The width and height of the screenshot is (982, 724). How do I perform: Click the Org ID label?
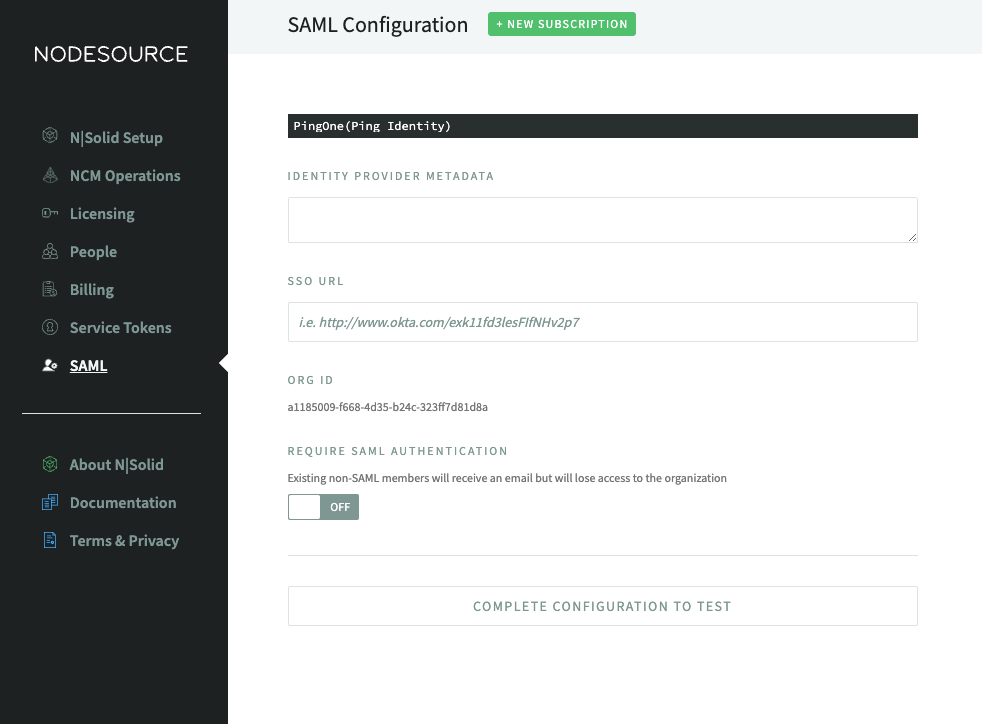(x=311, y=380)
